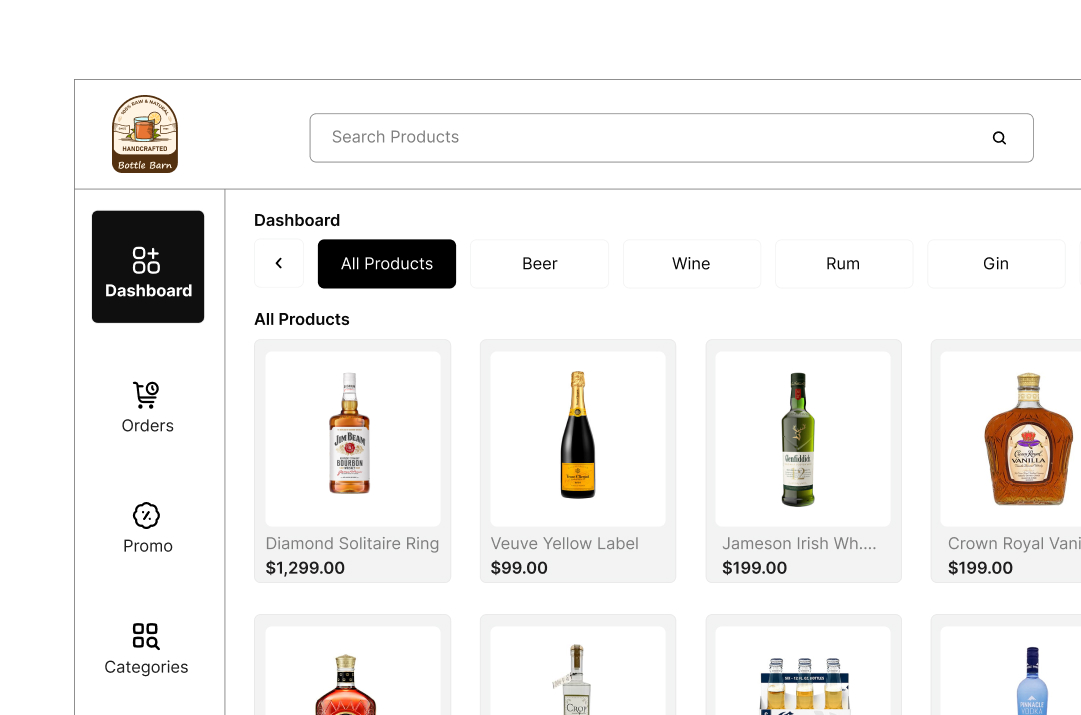Open the Promo badge icon
The height and width of the screenshot is (715, 1081).
click(x=146, y=515)
